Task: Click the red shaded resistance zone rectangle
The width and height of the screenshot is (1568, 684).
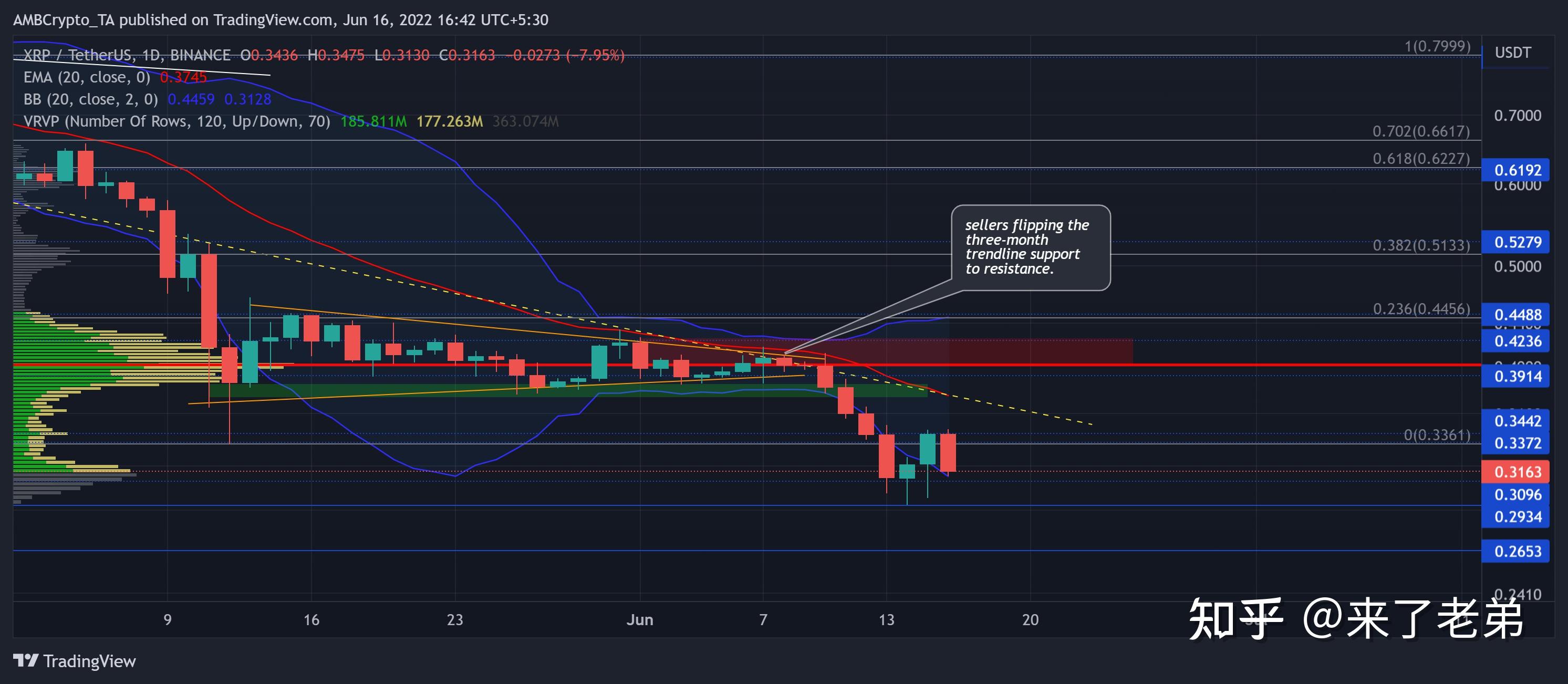Action: click(886, 352)
